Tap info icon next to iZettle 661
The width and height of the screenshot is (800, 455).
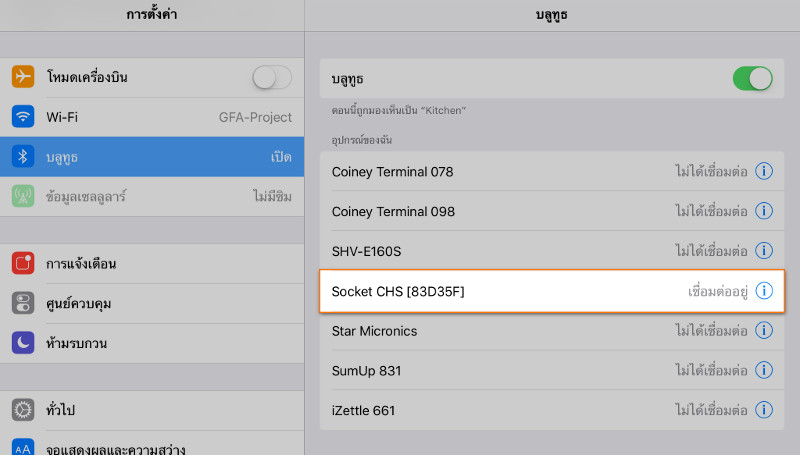pyautogui.click(x=764, y=409)
